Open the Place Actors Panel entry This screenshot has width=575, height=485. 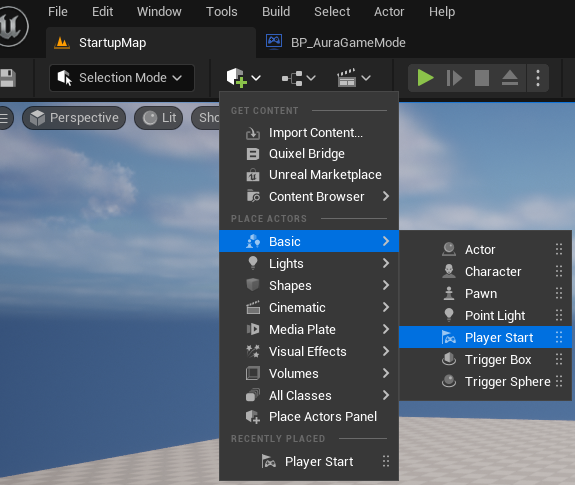[309, 417]
